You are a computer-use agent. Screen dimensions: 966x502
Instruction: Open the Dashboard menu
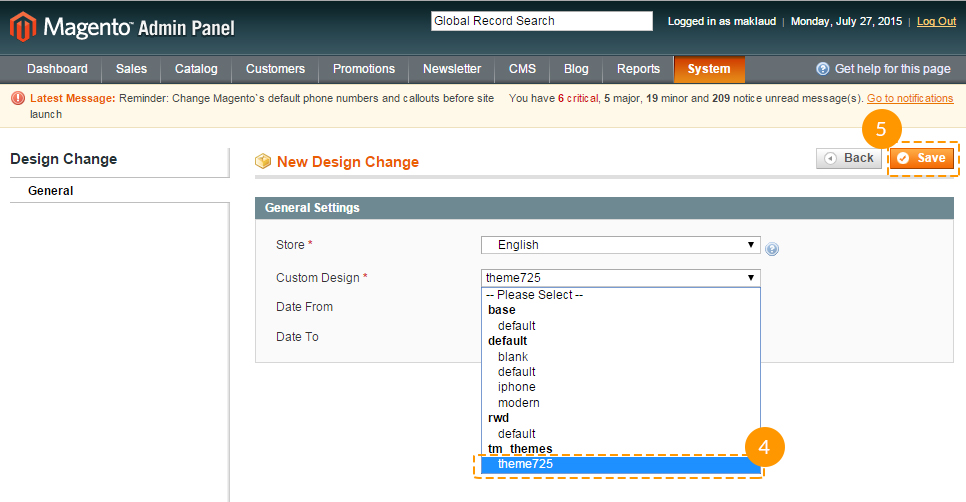click(57, 69)
